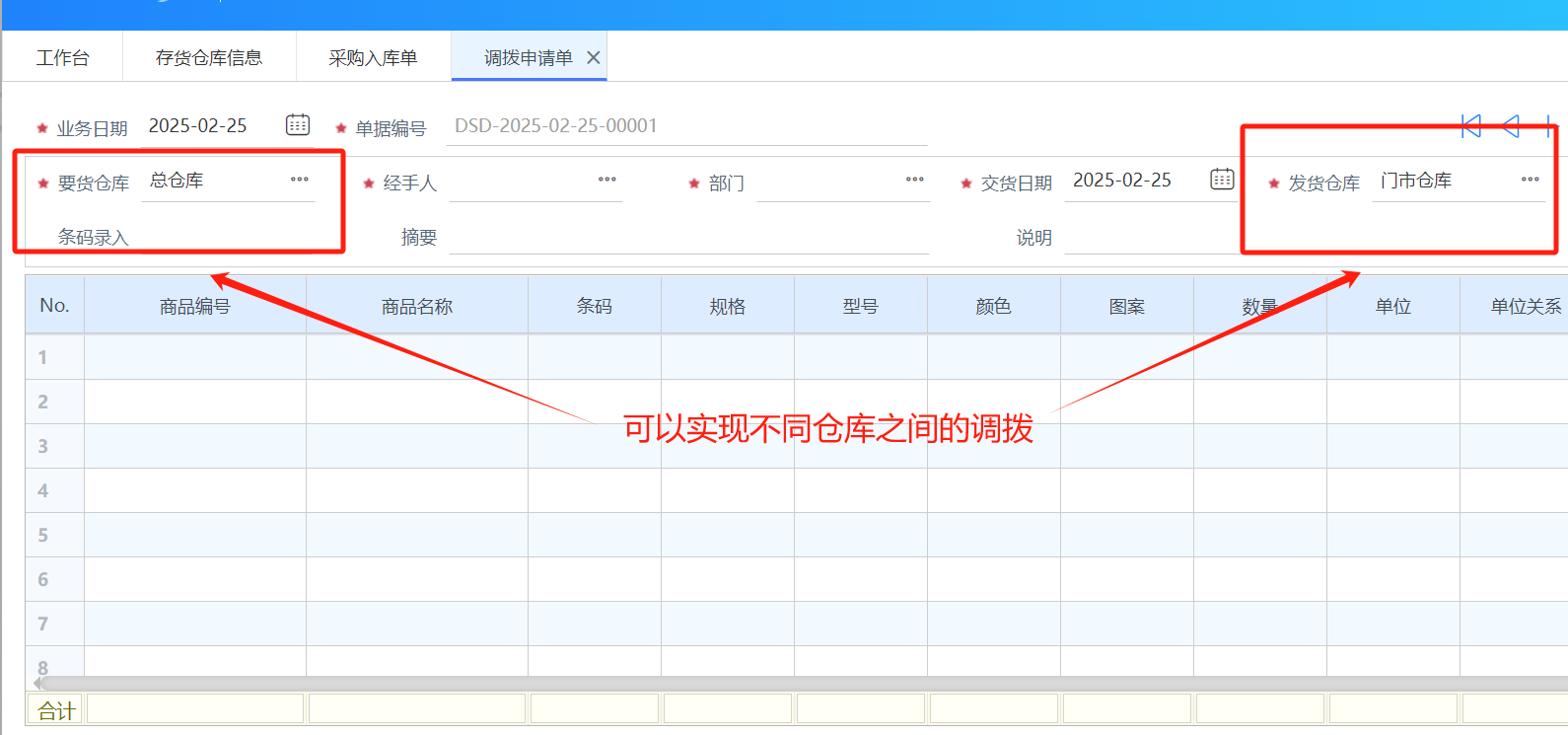This screenshot has width=1568, height=735.
Task: Select row number 3 in the grid
Action: 43,446
